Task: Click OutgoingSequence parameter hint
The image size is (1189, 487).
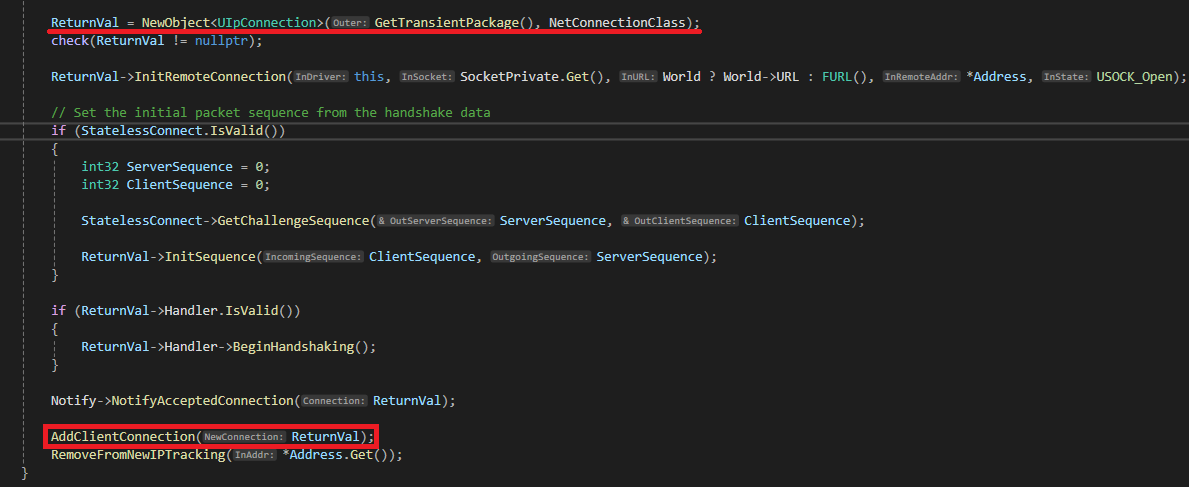Action: pyautogui.click(x=541, y=257)
